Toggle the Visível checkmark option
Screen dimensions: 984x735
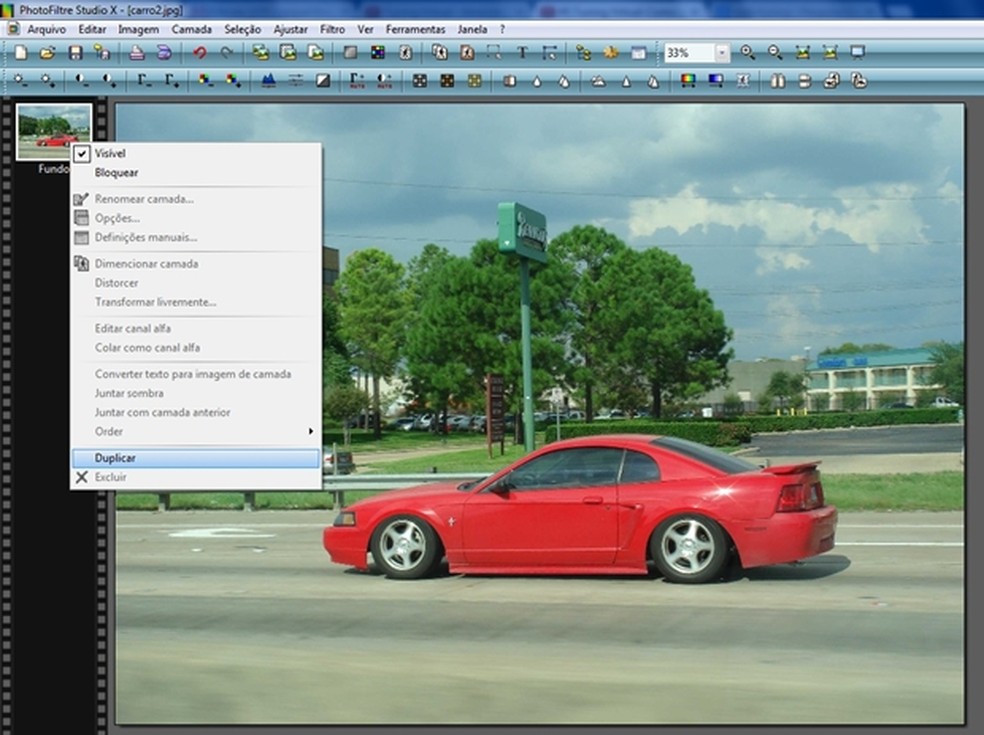(110, 154)
